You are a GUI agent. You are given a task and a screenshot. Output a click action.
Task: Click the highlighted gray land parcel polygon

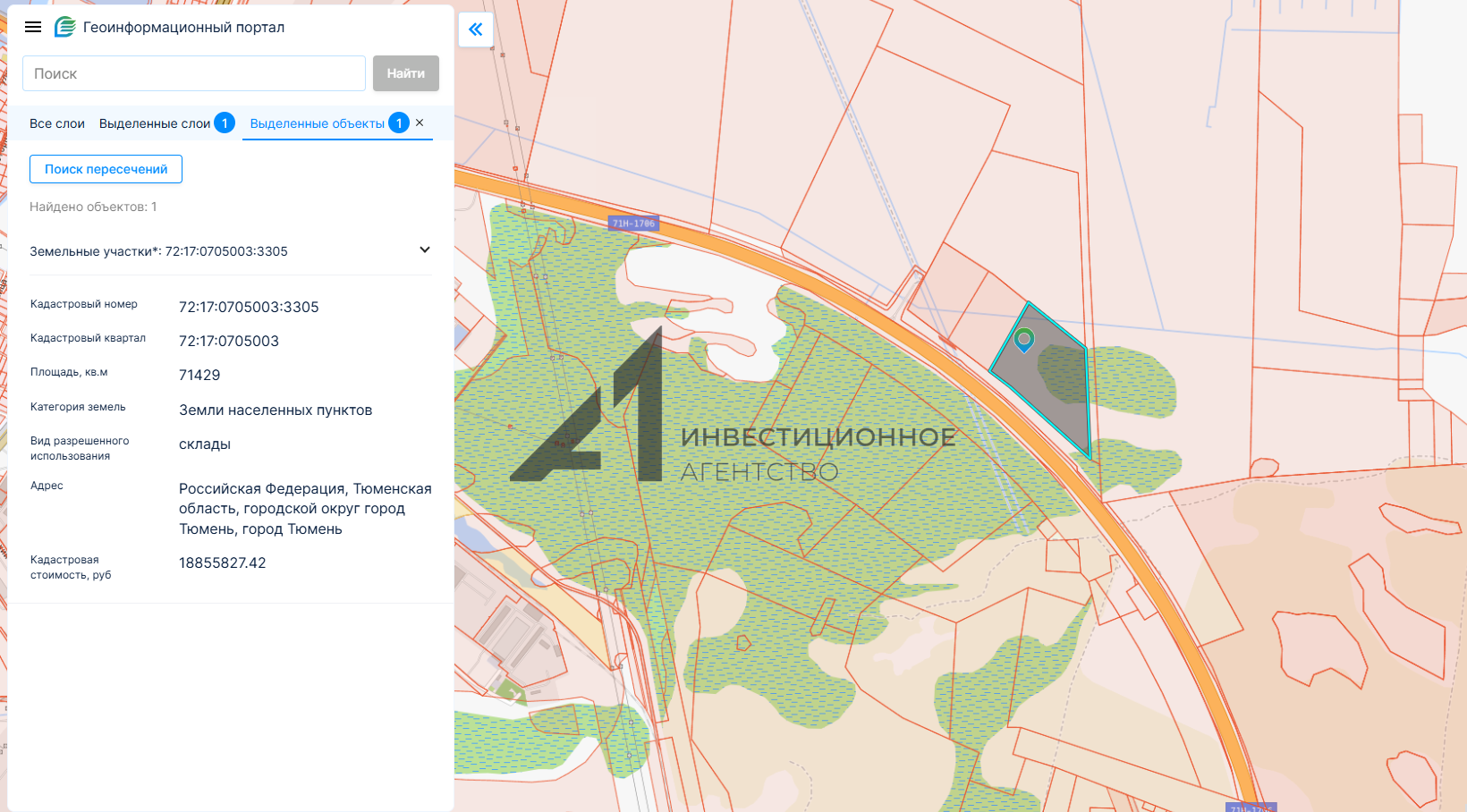click(1047, 385)
